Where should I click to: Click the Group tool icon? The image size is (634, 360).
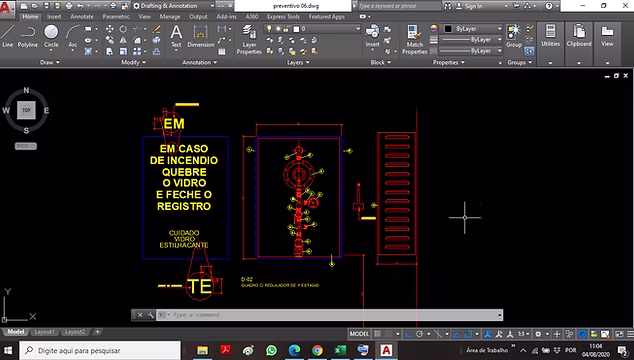coord(514,36)
